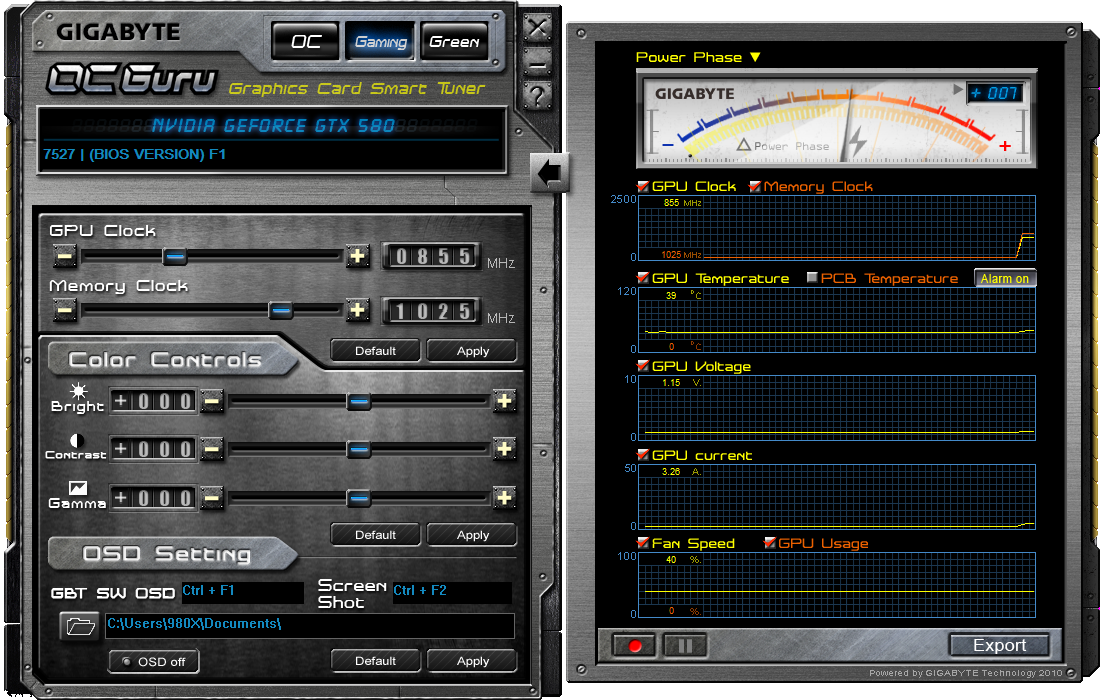Click the Contrast half-circle icon

pos(77,440)
